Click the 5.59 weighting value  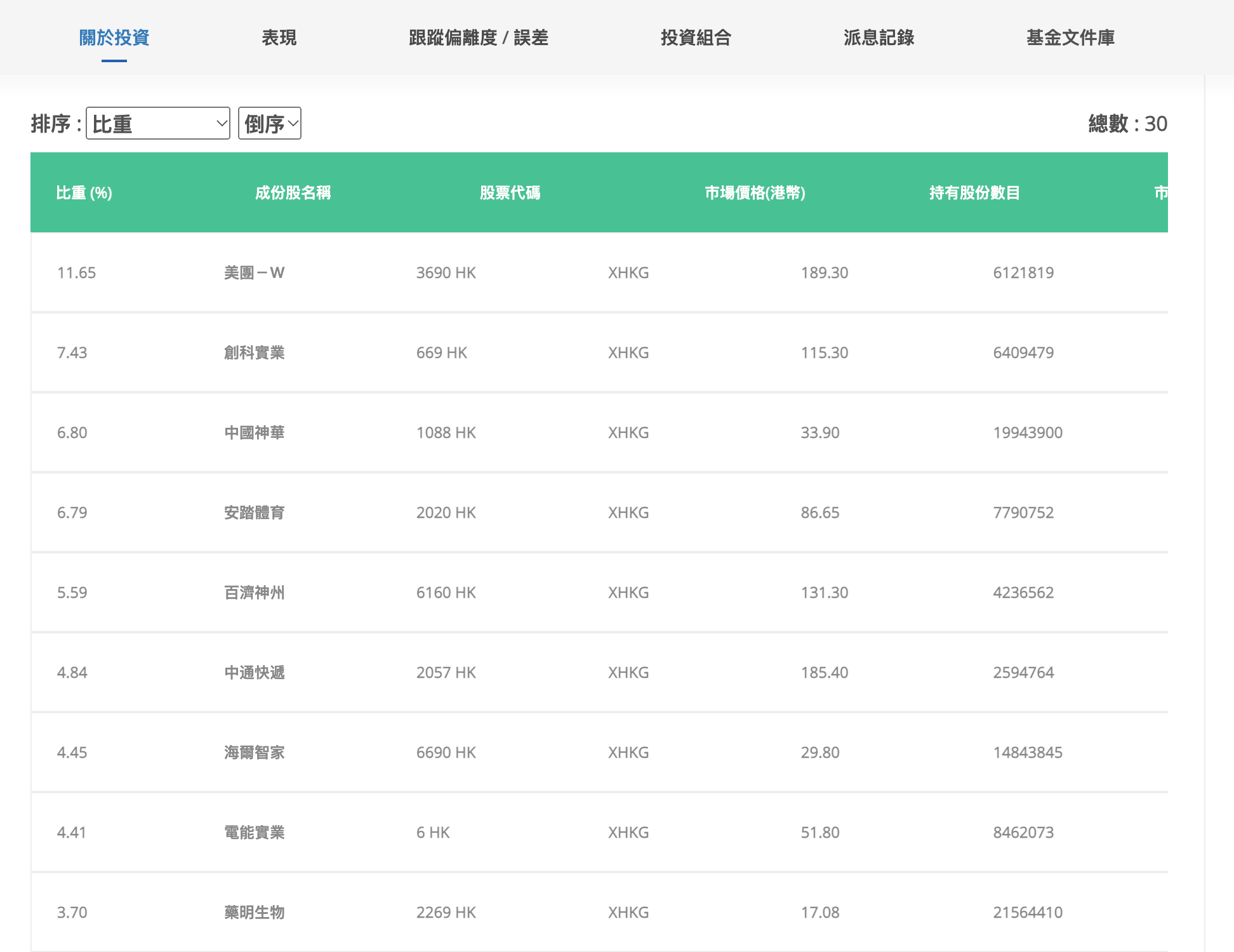[72, 593]
